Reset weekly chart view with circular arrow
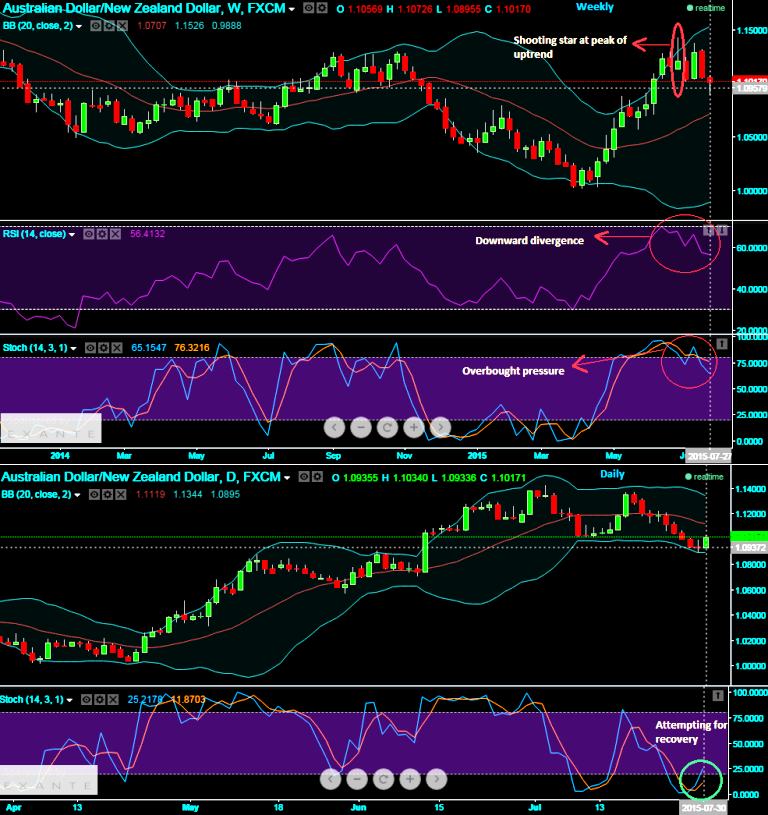 [x=387, y=427]
